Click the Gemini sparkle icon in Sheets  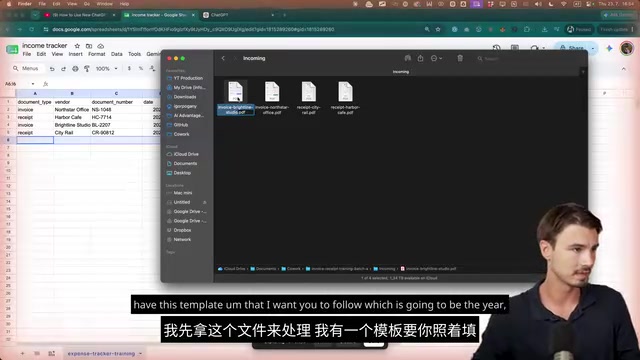point(609,48)
